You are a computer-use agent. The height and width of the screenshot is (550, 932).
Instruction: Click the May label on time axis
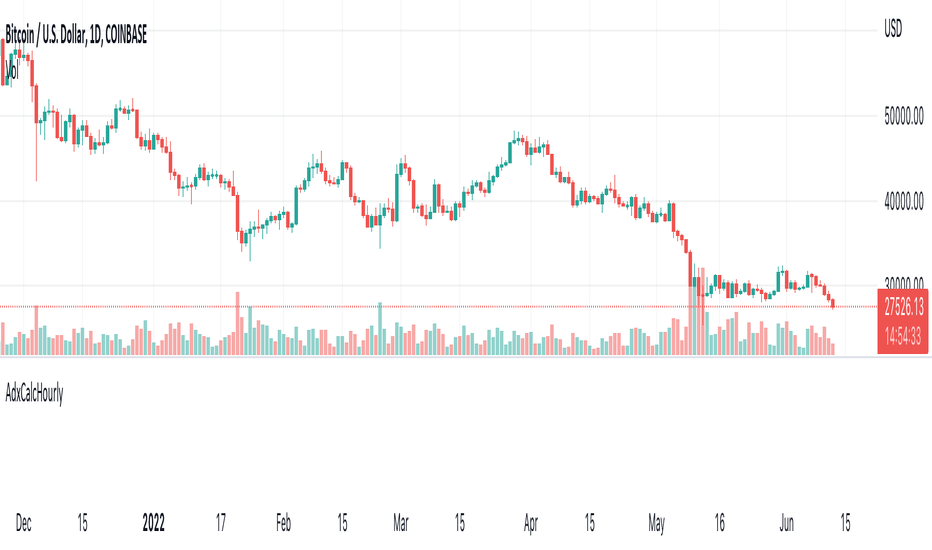click(x=656, y=523)
